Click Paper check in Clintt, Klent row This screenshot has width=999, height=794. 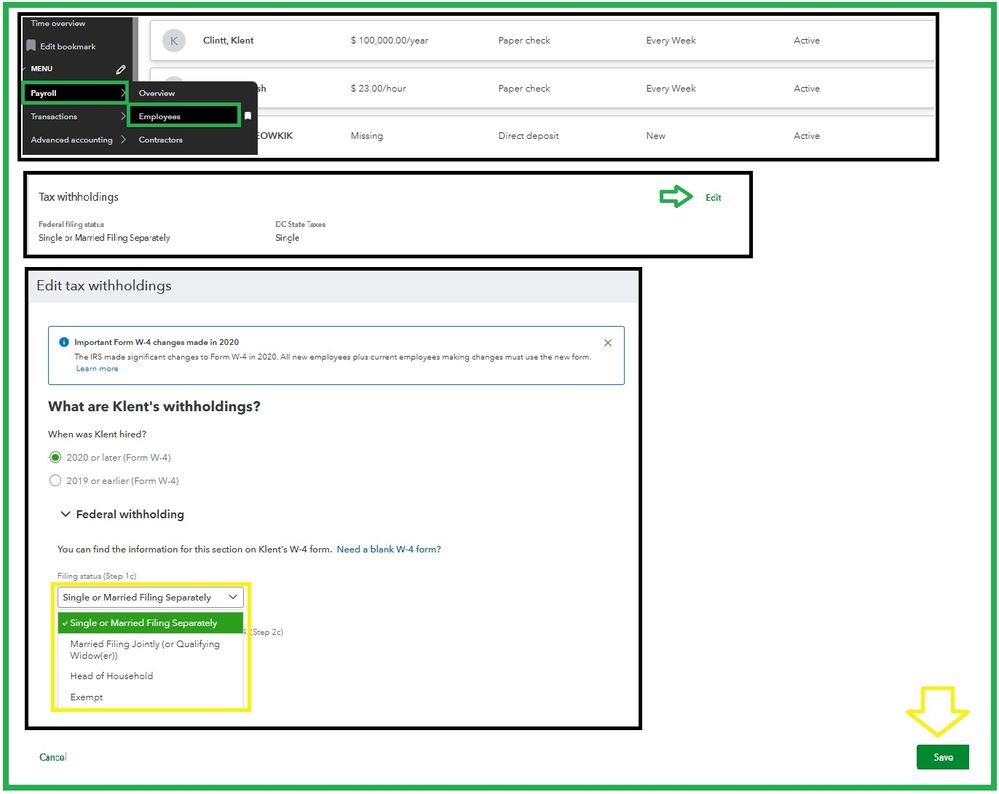click(524, 40)
